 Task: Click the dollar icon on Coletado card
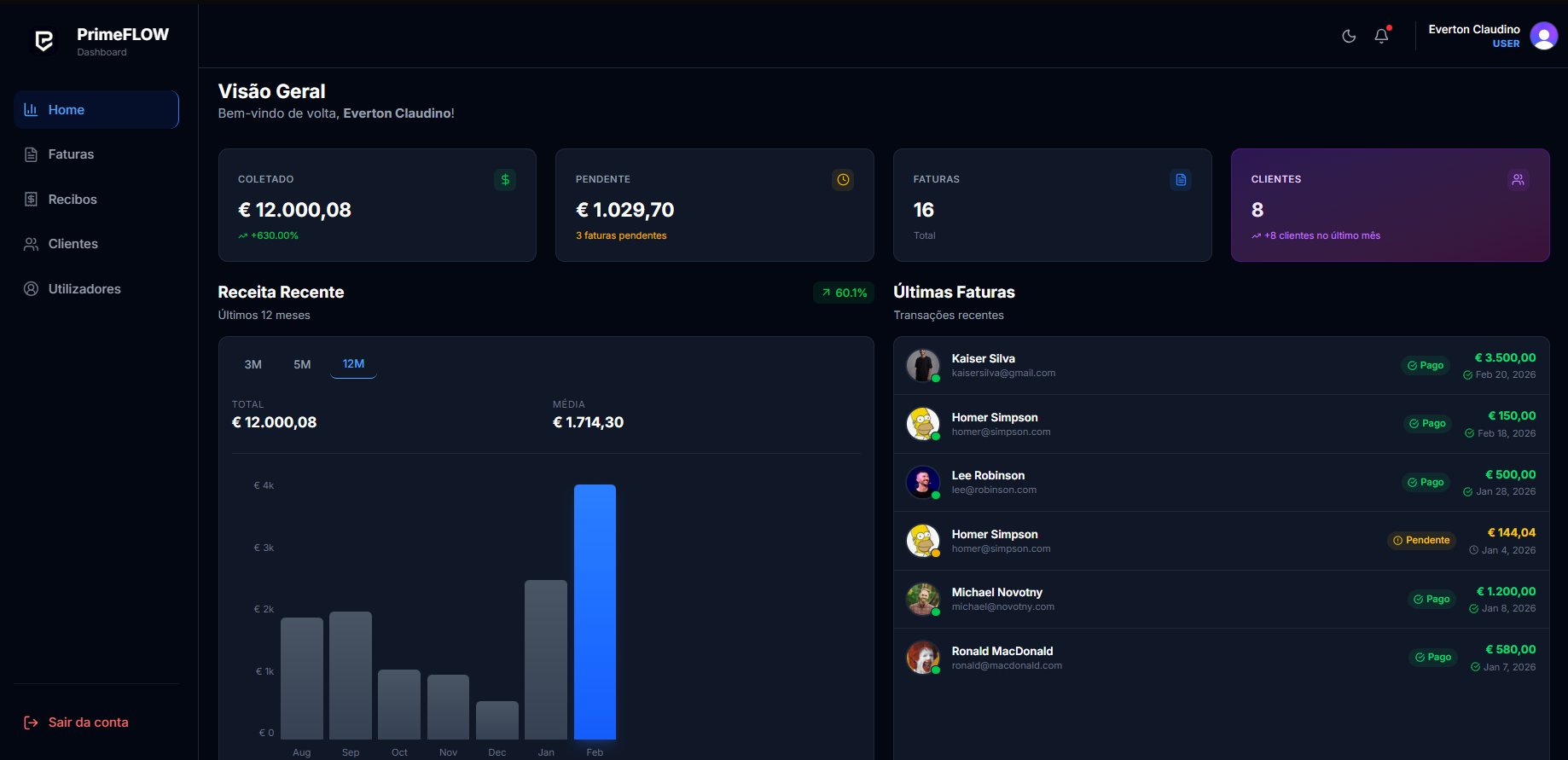coord(505,180)
